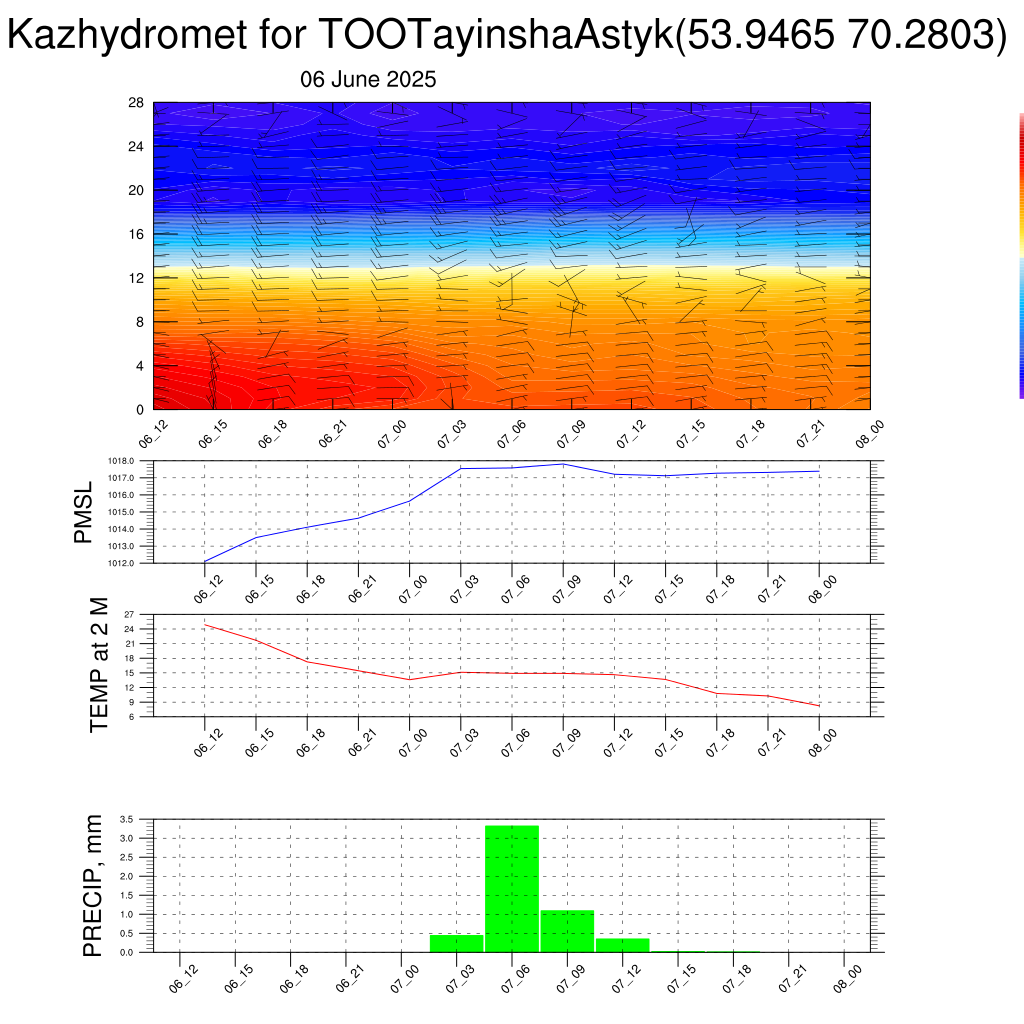
Task: Select the PRECIP, mm axis title
Action: tap(93, 886)
